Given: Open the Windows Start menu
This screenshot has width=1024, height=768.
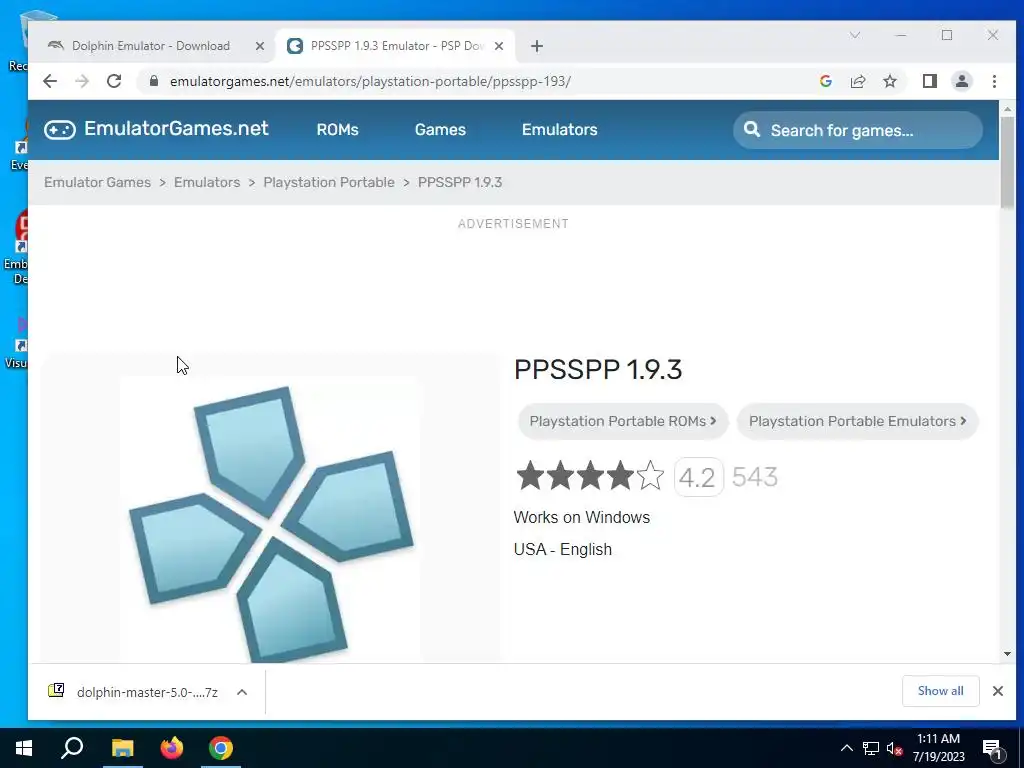Looking at the screenshot, I should pyautogui.click(x=24, y=748).
